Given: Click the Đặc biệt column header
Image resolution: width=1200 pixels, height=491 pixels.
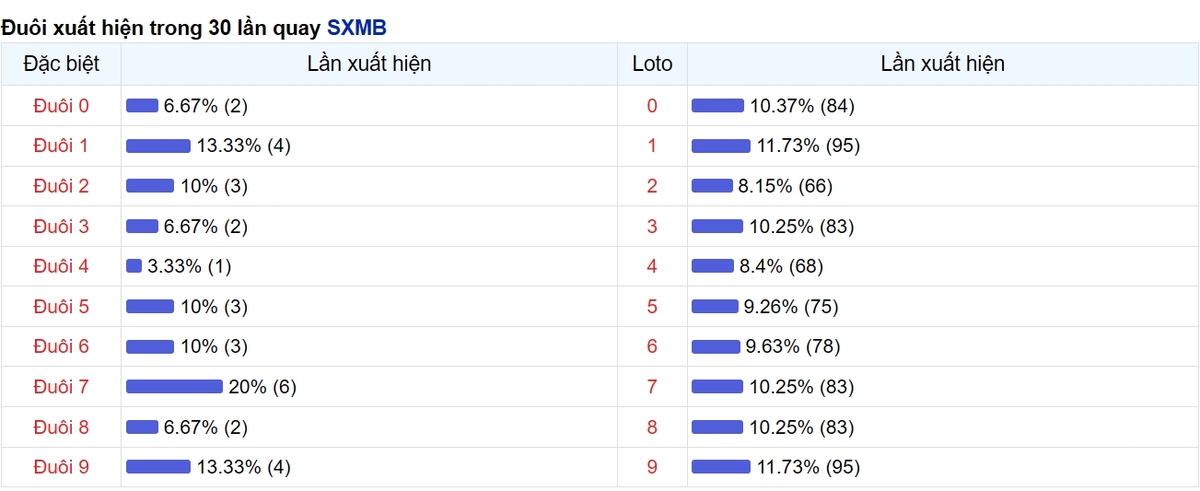Looking at the screenshot, I should (x=61, y=64).
